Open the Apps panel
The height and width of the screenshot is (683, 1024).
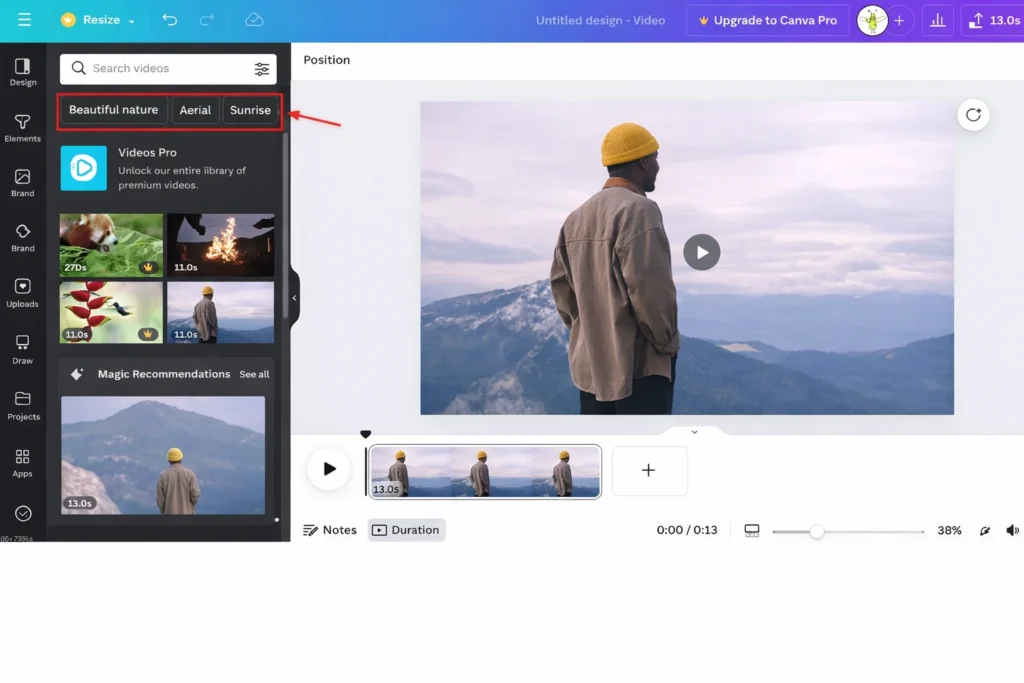pyautogui.click(x=23, y=462)
